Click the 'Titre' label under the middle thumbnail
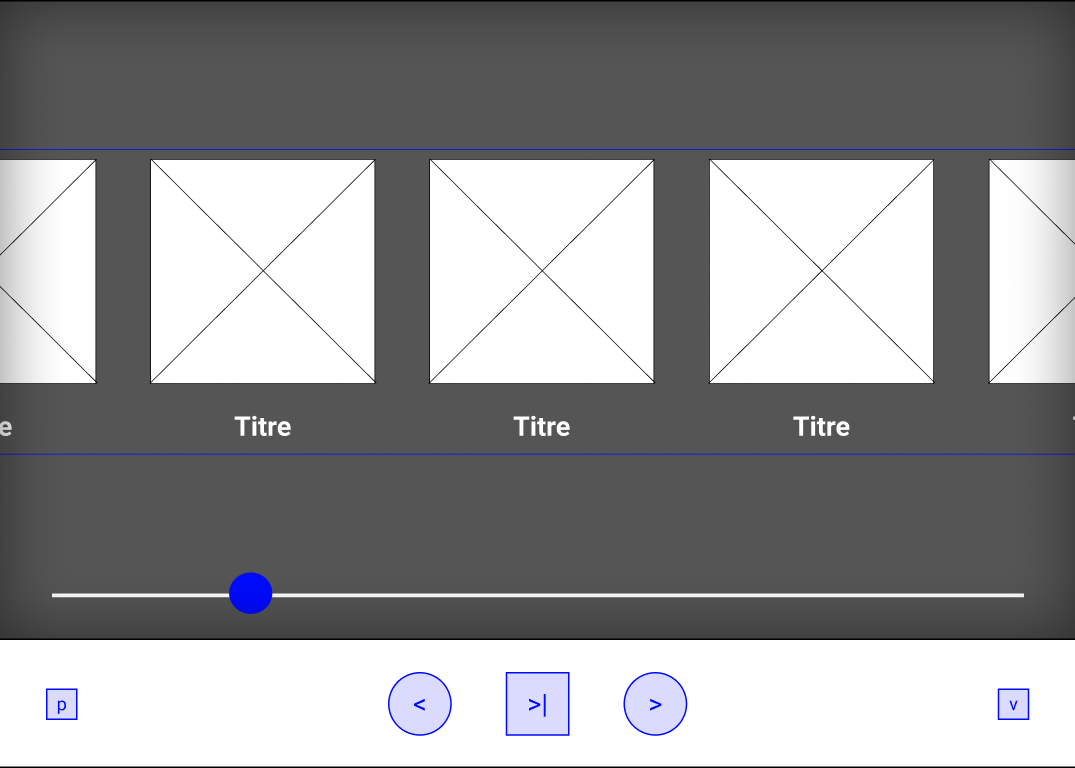Viewport: 1075px width, 768px height. (x=541, y=427)
